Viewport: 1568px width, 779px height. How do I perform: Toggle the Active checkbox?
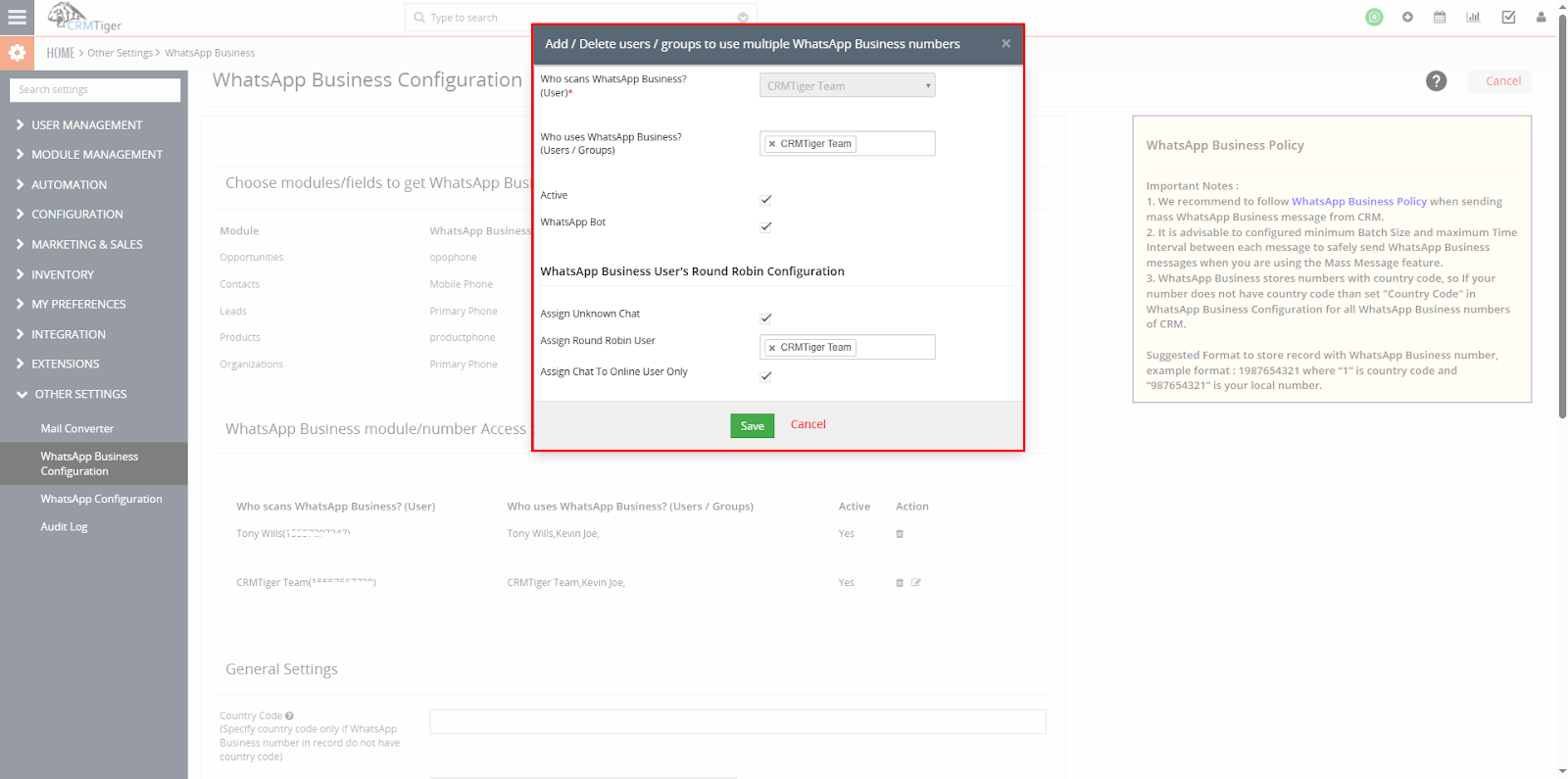click(765, 199)
